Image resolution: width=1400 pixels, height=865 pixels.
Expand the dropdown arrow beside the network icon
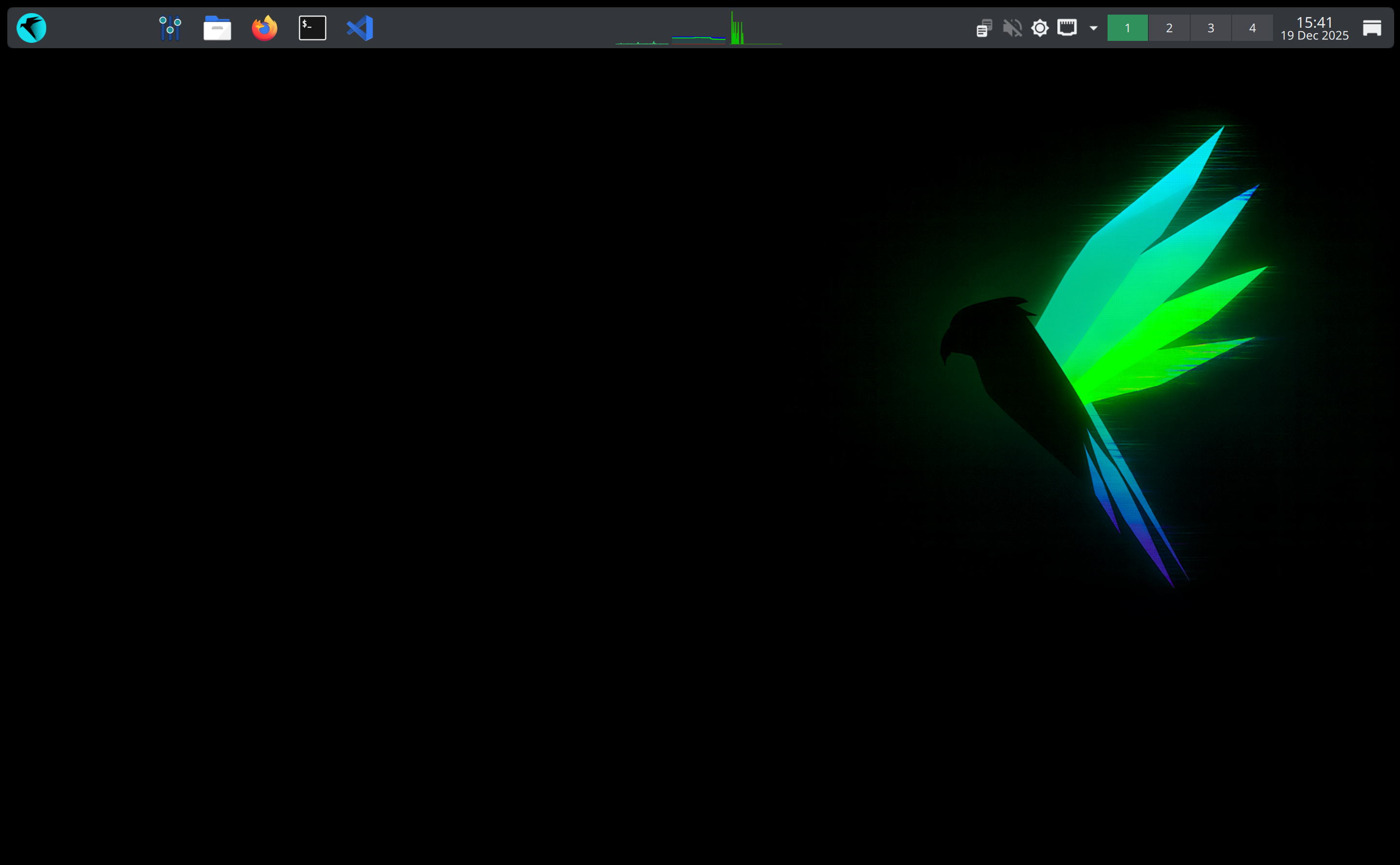(x=1093, y=28)
